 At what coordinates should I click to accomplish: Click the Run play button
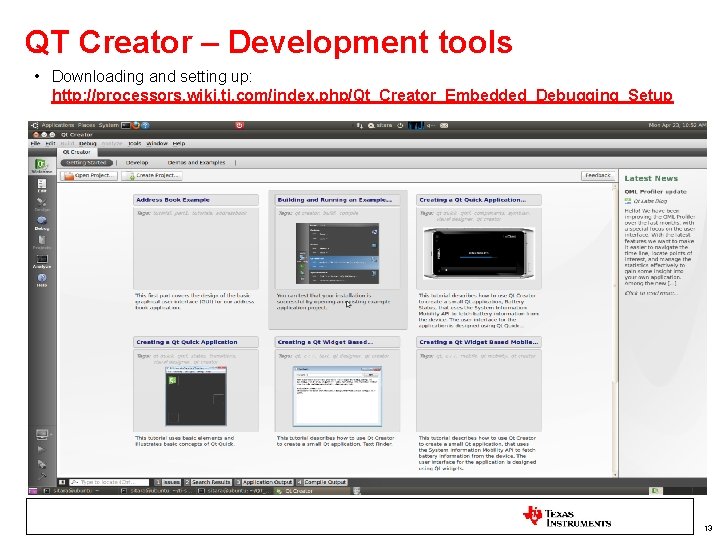pos(41,449)
